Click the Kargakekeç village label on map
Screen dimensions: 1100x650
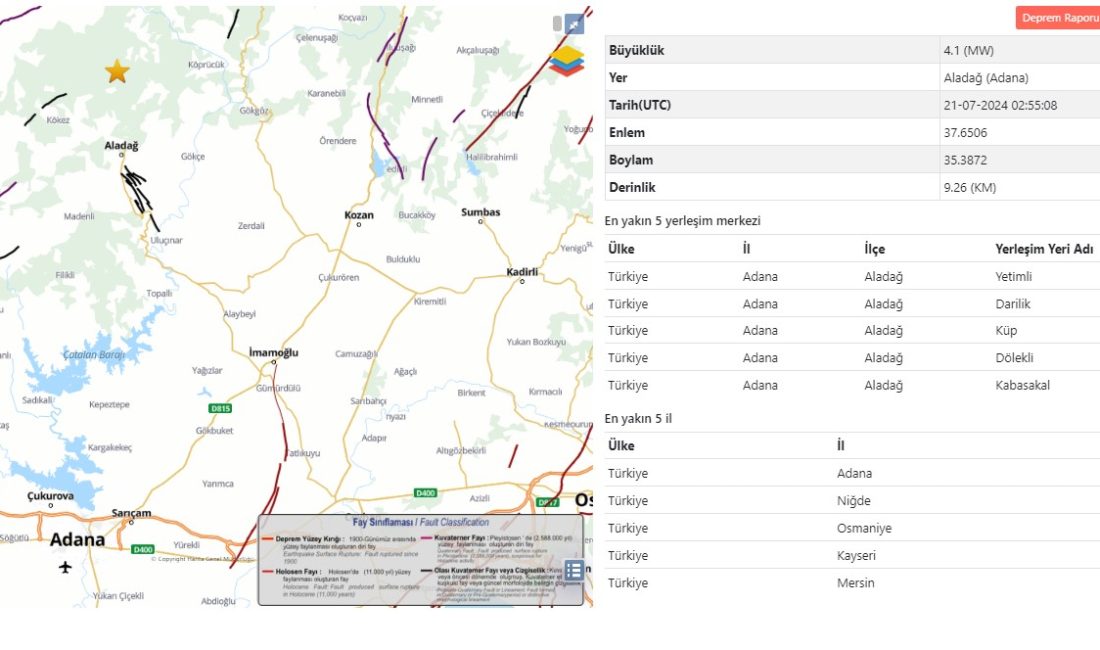pyautogui.click(x=109, y=447)
